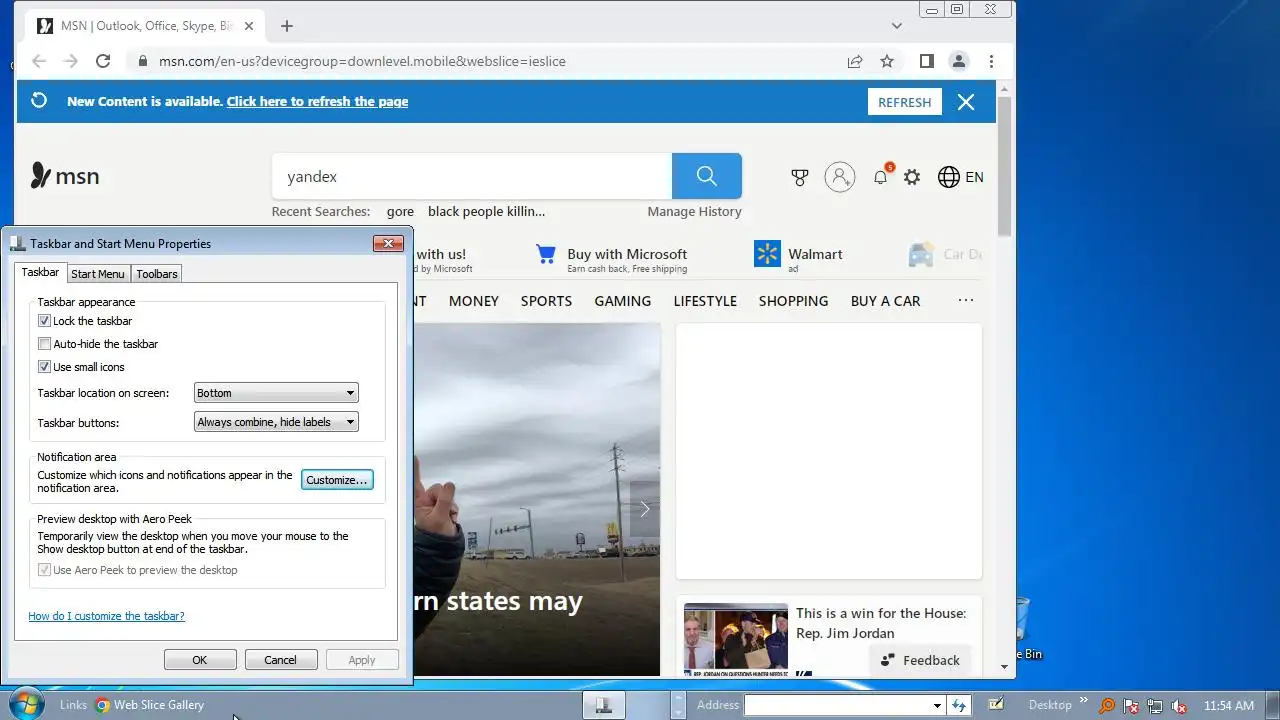Click the MSN search box containing yandex
Screen dimensions: 1280x720
point(472,176)
